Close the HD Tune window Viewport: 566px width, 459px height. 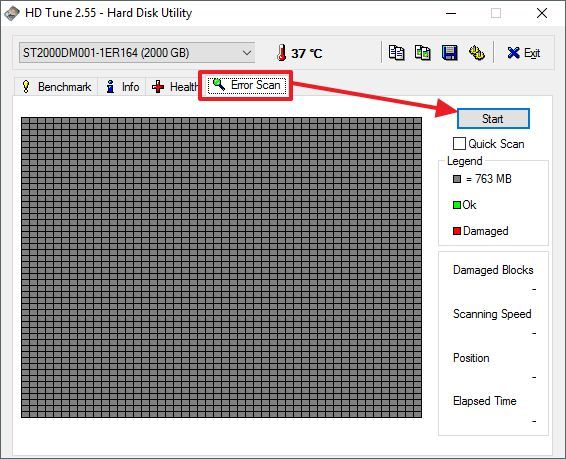[x=541, y=13]
